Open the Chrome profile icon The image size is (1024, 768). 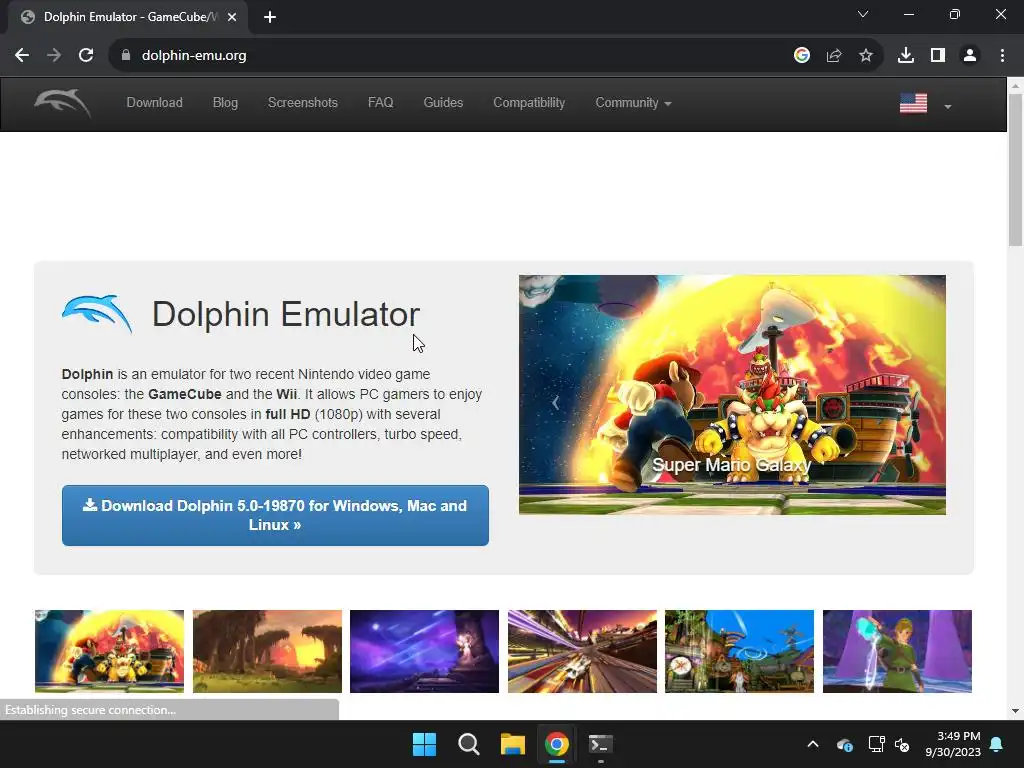click(x=970, y=56)
